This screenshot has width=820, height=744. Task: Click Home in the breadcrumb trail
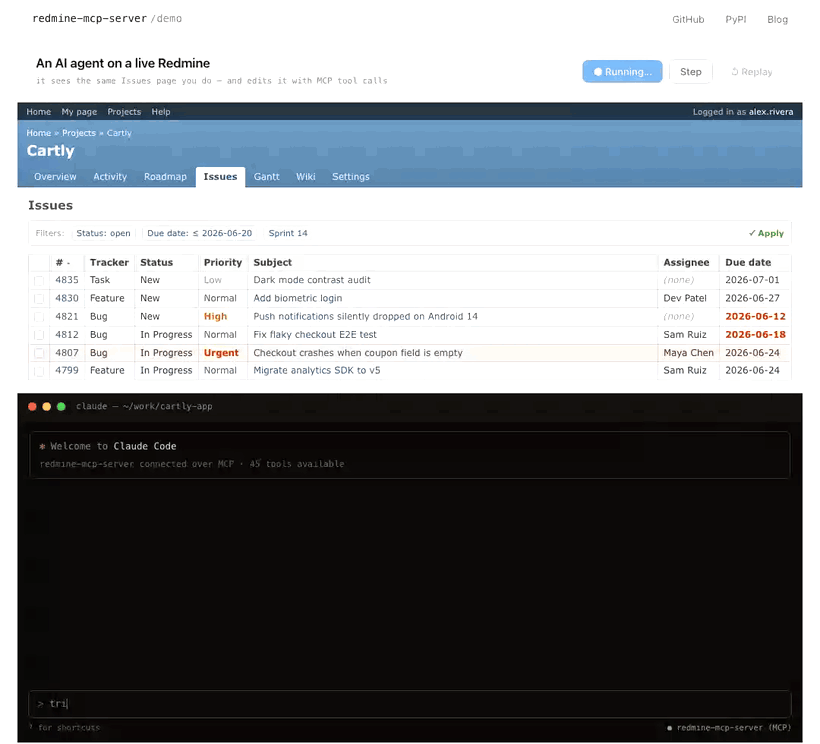39,133
